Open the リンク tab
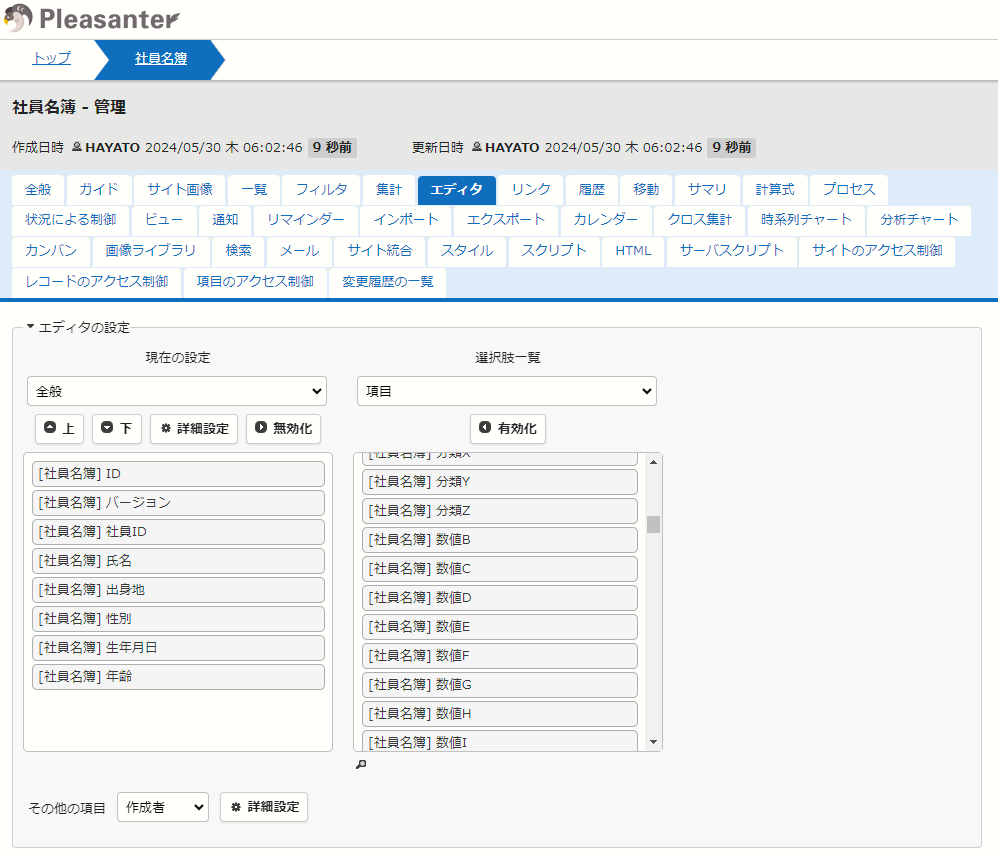This screenshot has height=857, width=998. pyautogui.click(x=531, y=190)
